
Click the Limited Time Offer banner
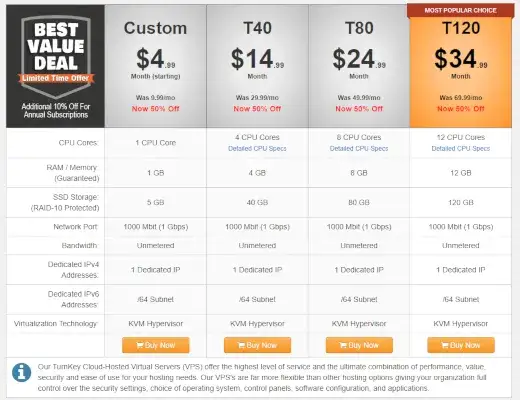[56, 78]
